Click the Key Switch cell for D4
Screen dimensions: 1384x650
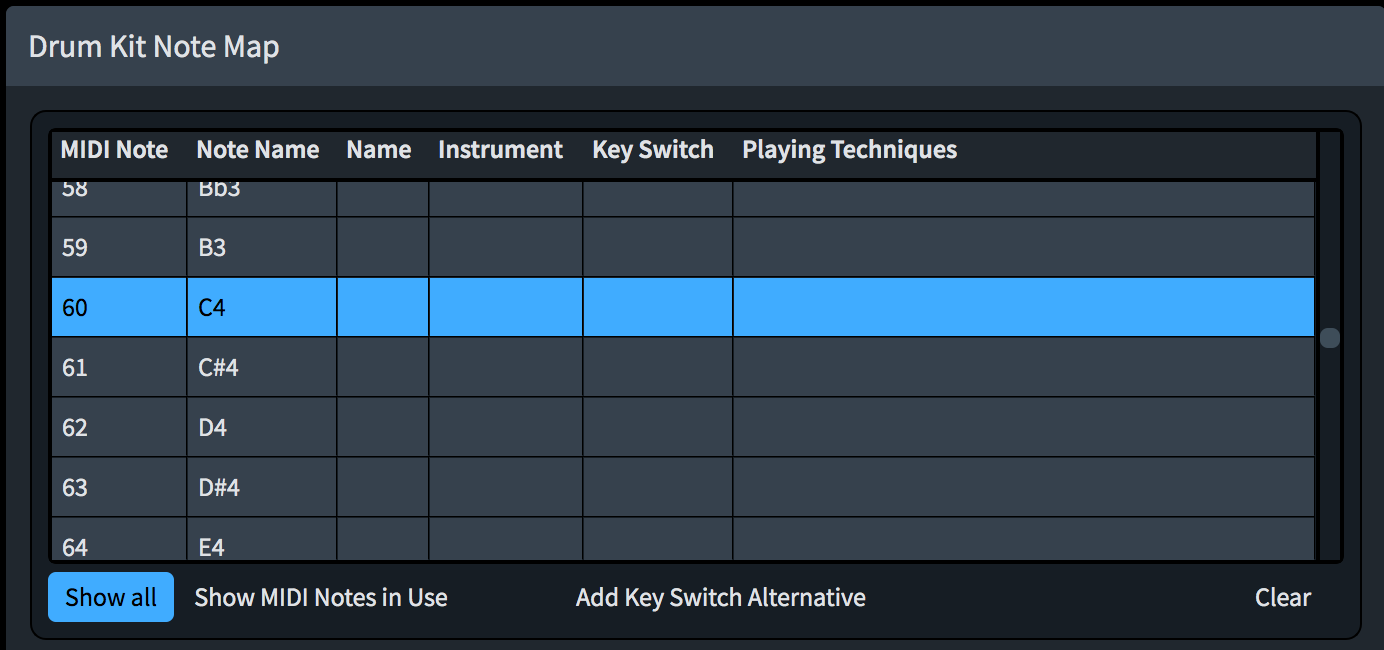pos(658,427)
